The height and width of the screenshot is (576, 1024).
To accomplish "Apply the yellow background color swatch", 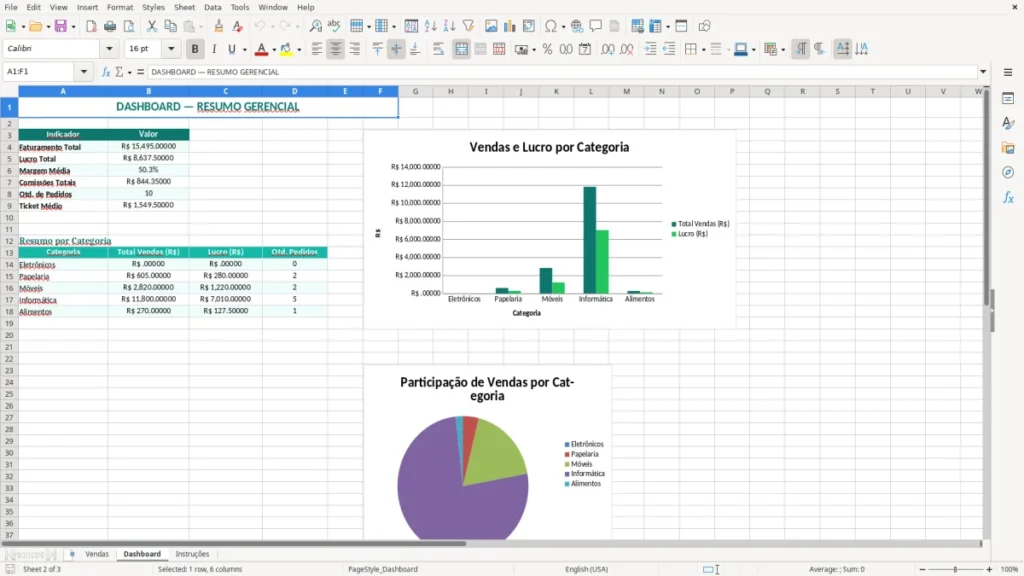I will coord(286,49).
